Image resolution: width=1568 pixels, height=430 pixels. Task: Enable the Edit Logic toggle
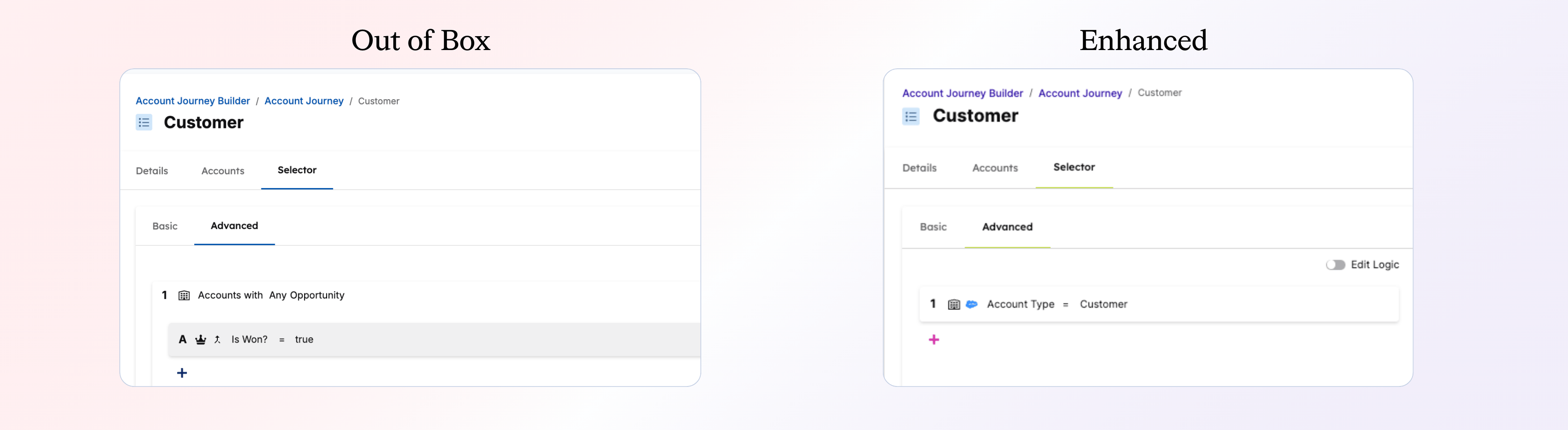click(x=1335, y=265)
